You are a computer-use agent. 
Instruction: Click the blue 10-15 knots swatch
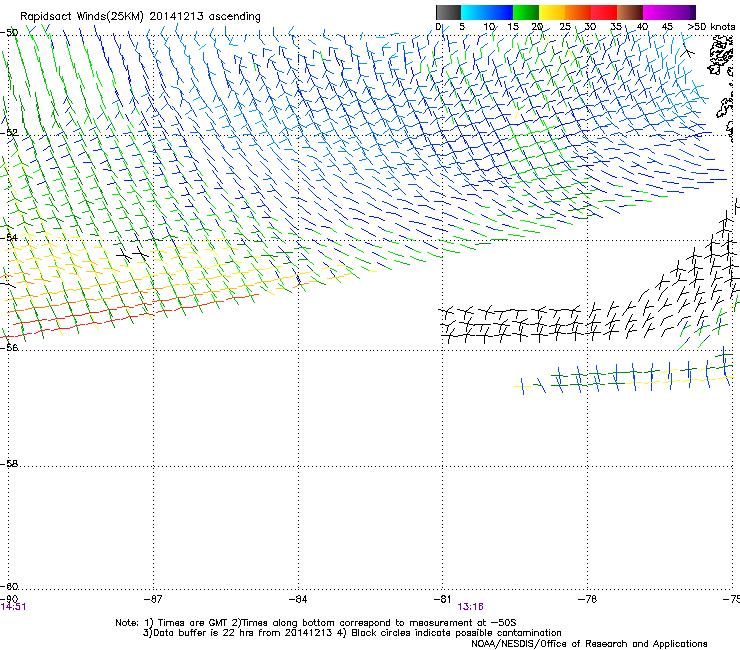(500, 12)
